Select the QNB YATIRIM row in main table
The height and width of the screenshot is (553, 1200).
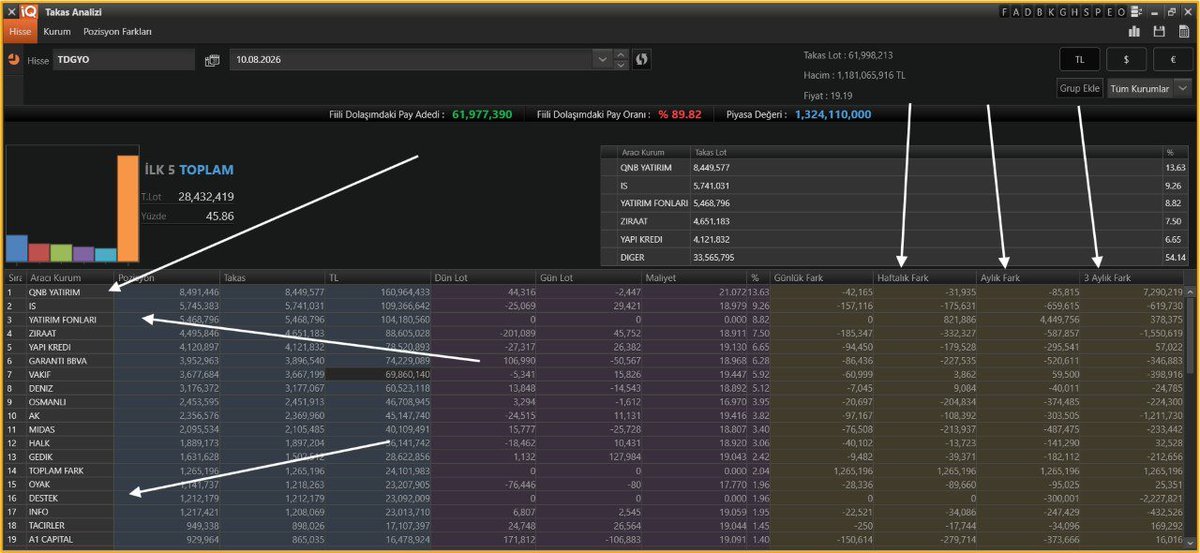tap(595, 292)
